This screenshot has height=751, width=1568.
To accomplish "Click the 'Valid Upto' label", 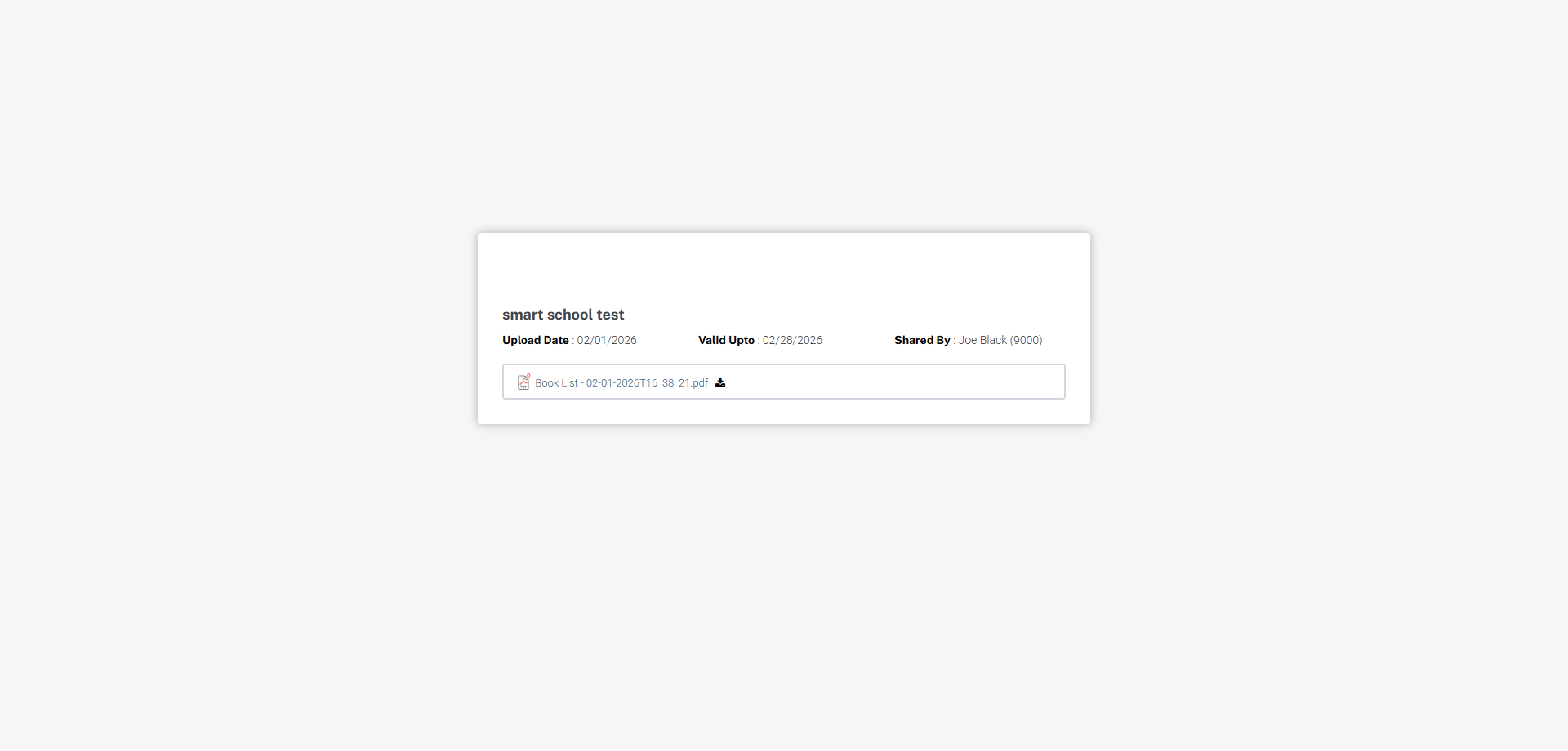I will point(726,340).
